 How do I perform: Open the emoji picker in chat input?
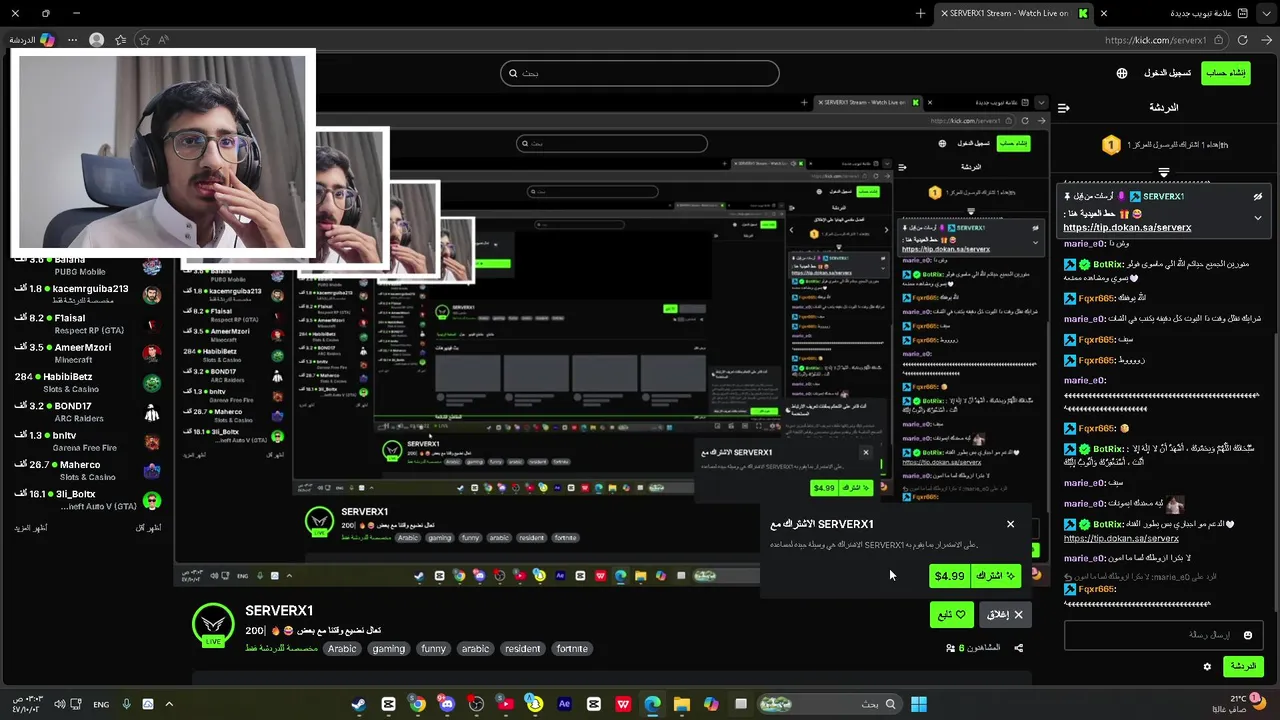pos(1248,635)
